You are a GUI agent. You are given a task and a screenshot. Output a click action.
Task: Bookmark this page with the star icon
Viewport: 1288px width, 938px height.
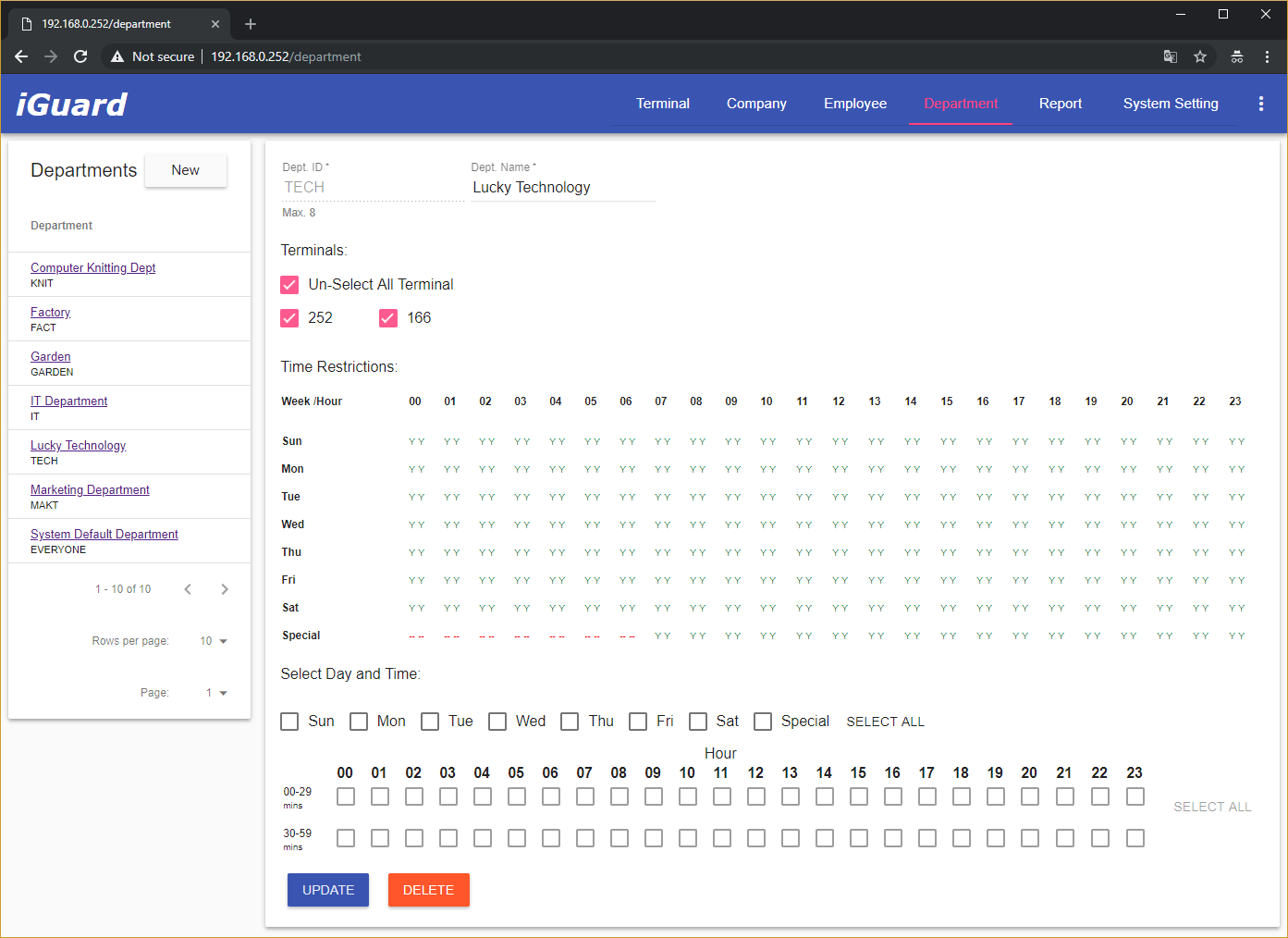pos(1200,56)
